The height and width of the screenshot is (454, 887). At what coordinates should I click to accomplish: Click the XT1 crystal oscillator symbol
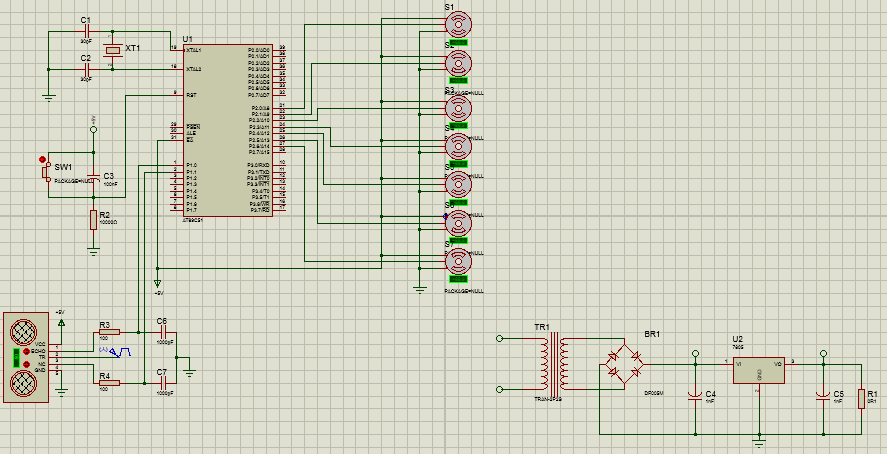pyautogui.click(x=113, y=50)
